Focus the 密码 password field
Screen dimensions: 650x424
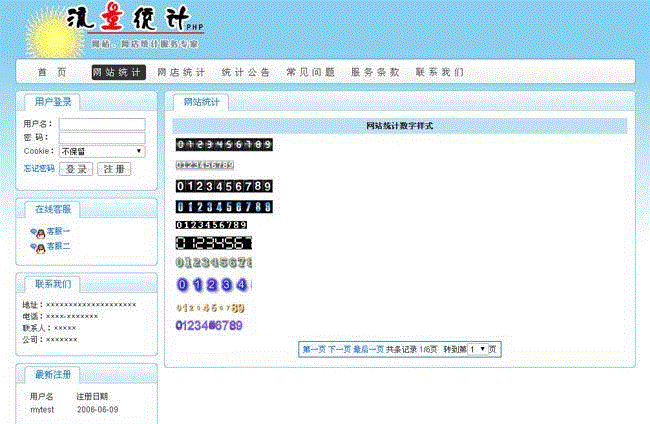pos(102,137)
